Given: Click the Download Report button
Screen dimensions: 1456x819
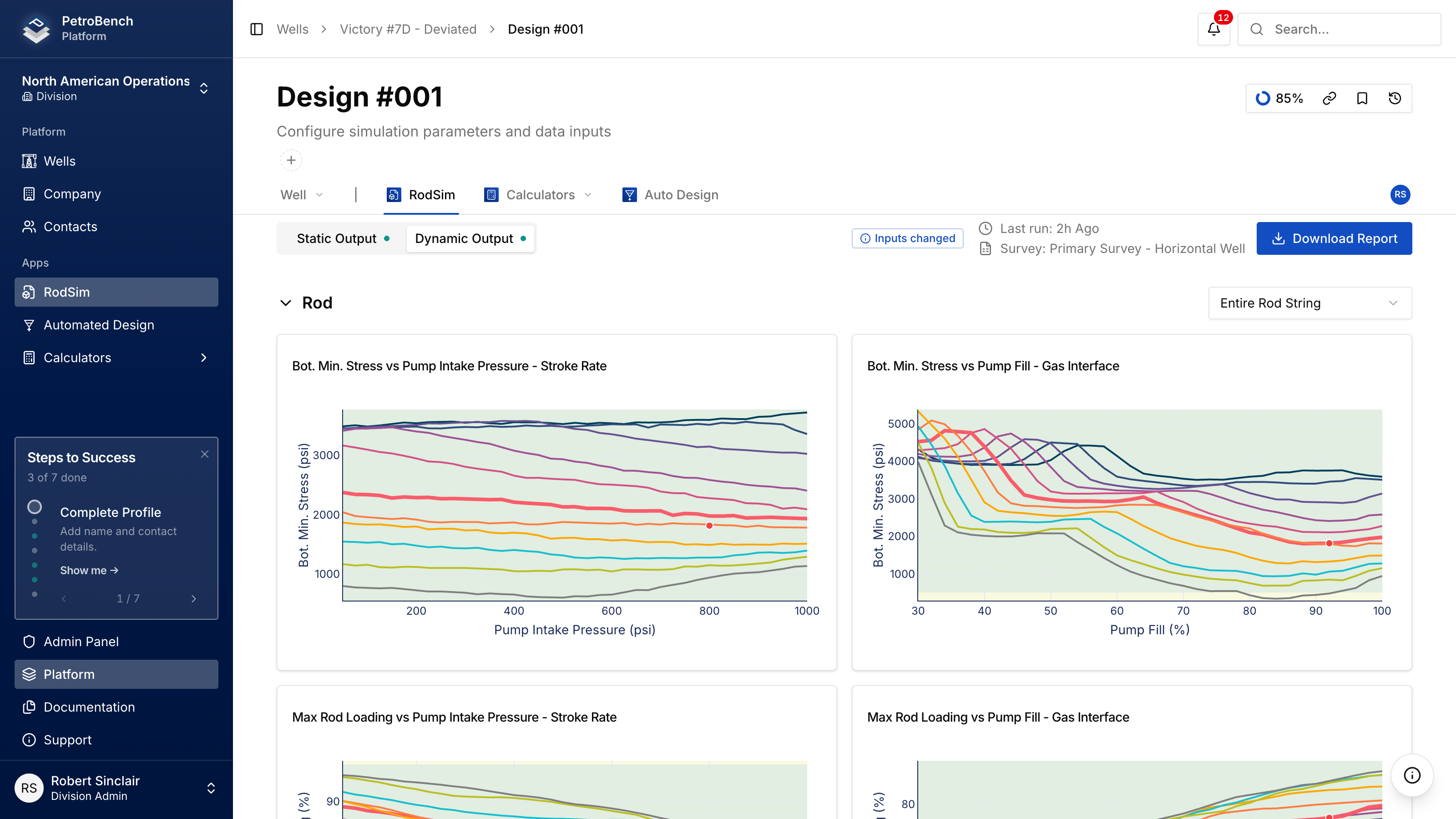Looking at the screenshot, I should (x=1334, y=238).
